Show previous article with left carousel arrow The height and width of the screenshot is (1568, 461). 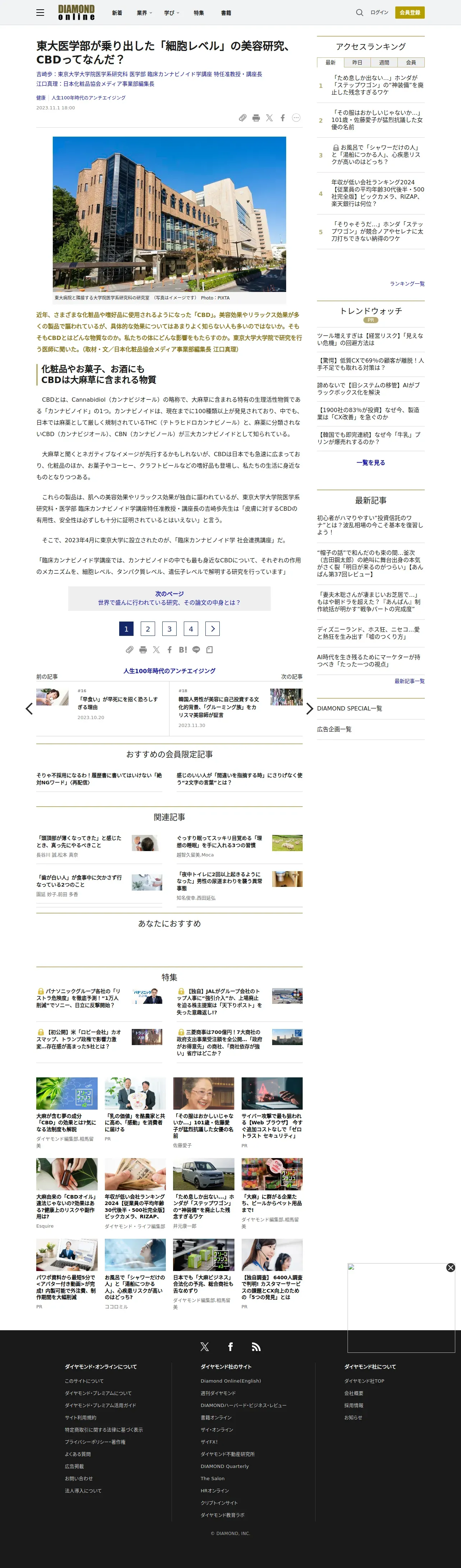point(29,709)
